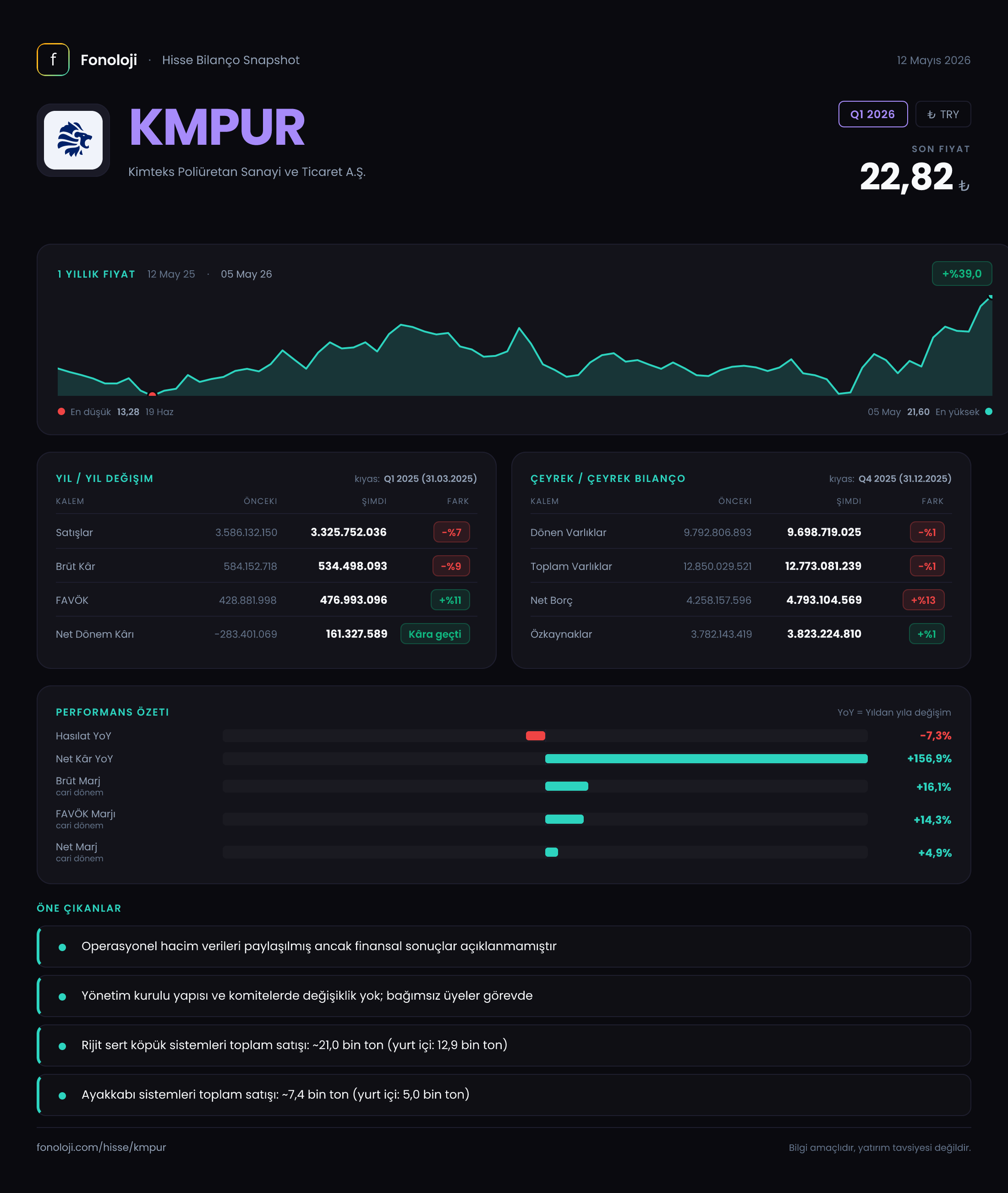This screenshot has height=1193, width=1008.
Task: Click the 'Operasyonel hacim verileri' highlight card
Action: point(504,946)
